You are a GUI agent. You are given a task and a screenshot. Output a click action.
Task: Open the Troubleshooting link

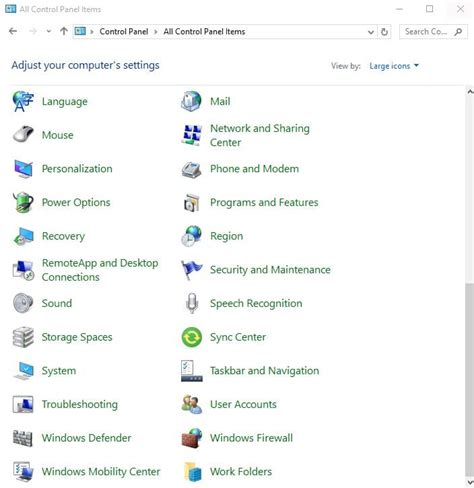click(80, 404)
